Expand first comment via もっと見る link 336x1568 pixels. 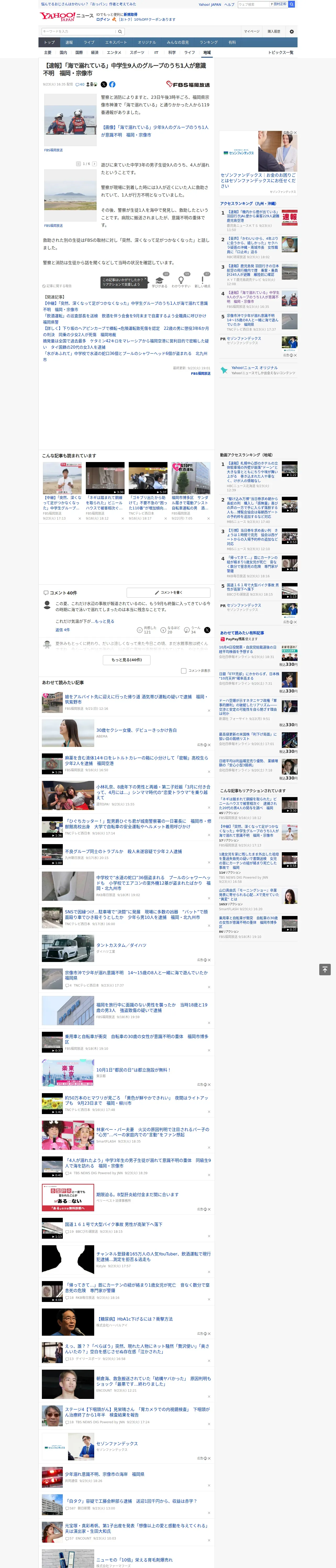104,621
